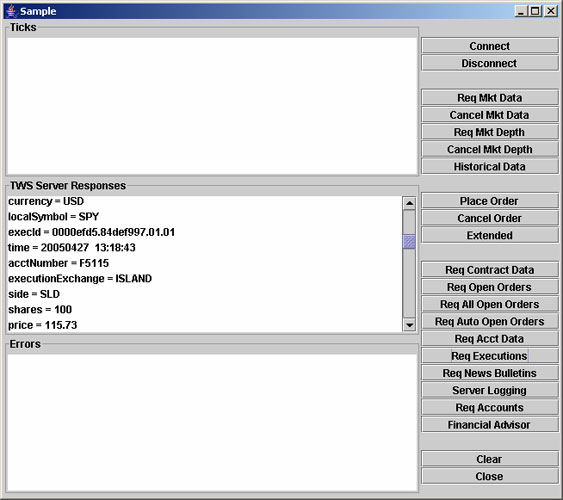Click Cancel Mkt Data button
Image resolution: width=563 pixels, height=500 pixels.
click(x=490, y=115)
